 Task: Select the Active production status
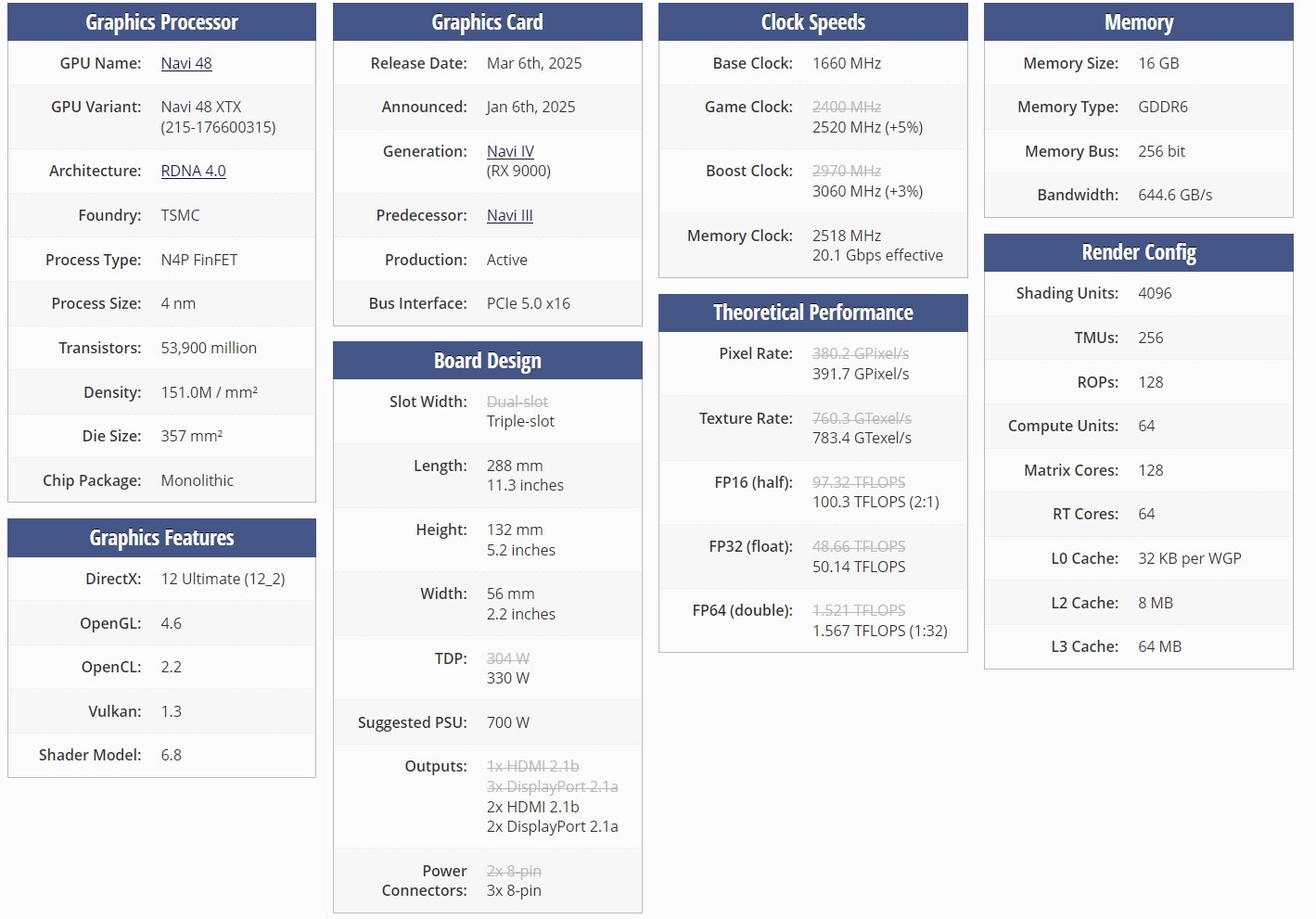[x=507, y=260]
